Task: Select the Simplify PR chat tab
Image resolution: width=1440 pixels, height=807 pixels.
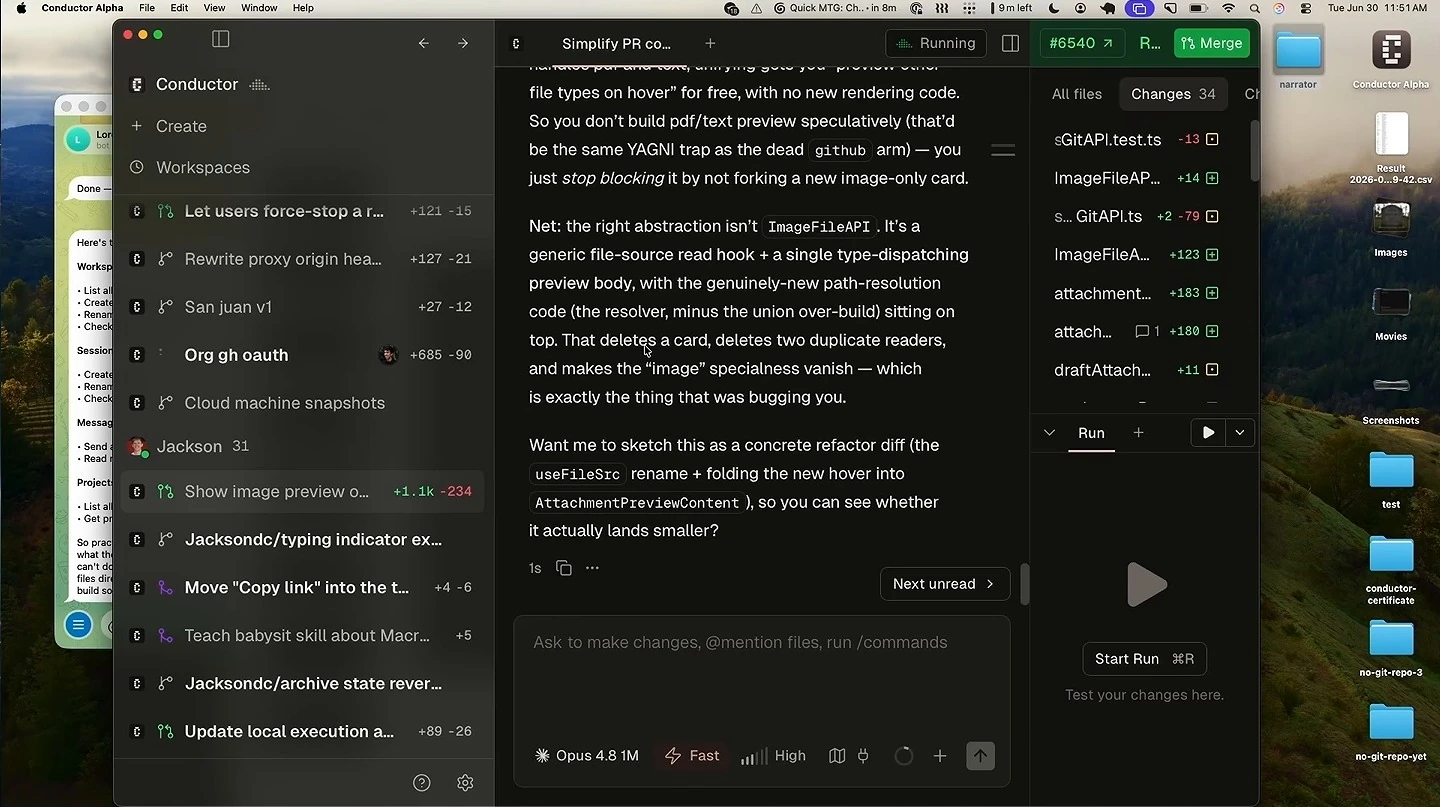Action: (616, 44)
